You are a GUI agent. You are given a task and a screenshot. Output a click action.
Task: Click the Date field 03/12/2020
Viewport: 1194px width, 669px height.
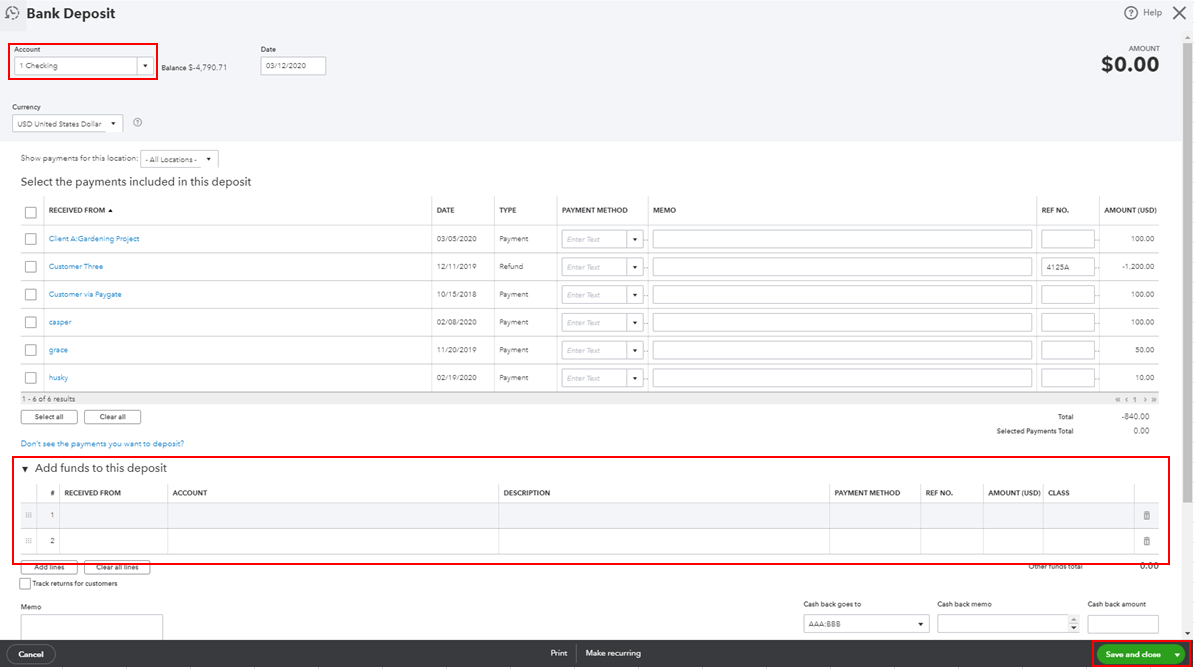[293, 66]
